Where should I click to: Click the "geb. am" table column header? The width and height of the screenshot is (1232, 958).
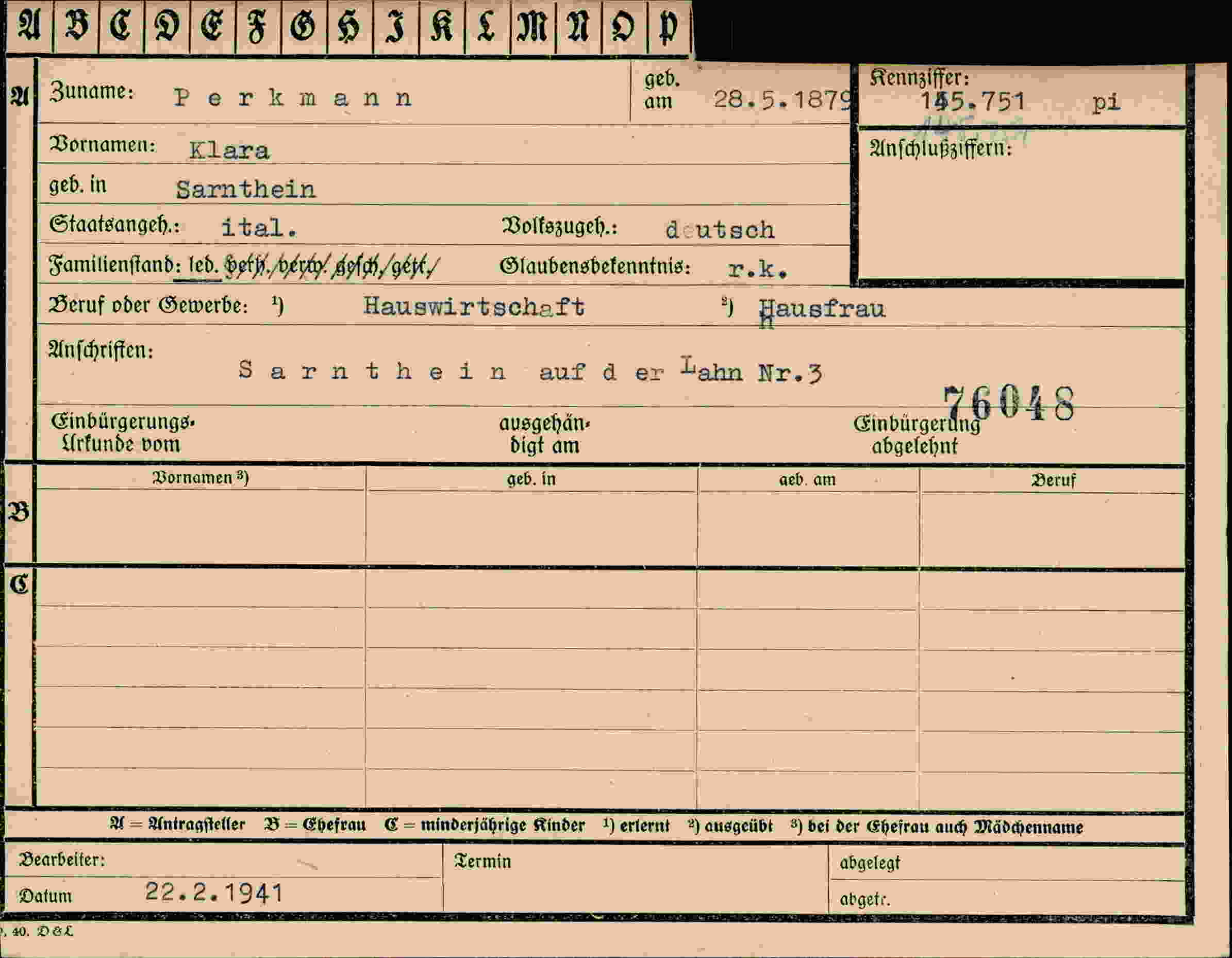click(807, 480)
